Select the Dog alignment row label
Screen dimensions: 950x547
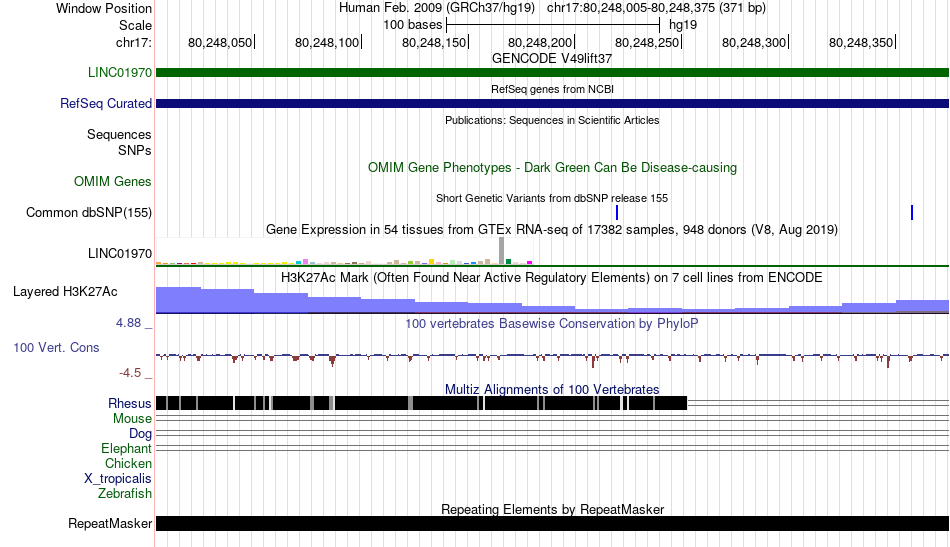click(140, 433)
